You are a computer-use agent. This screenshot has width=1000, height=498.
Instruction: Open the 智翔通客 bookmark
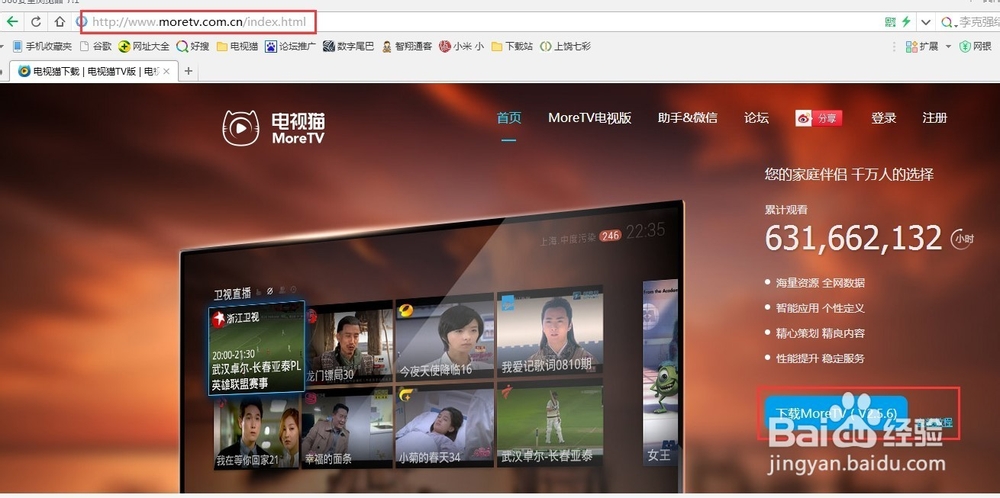pyautogui.click(x=407, y=46)
